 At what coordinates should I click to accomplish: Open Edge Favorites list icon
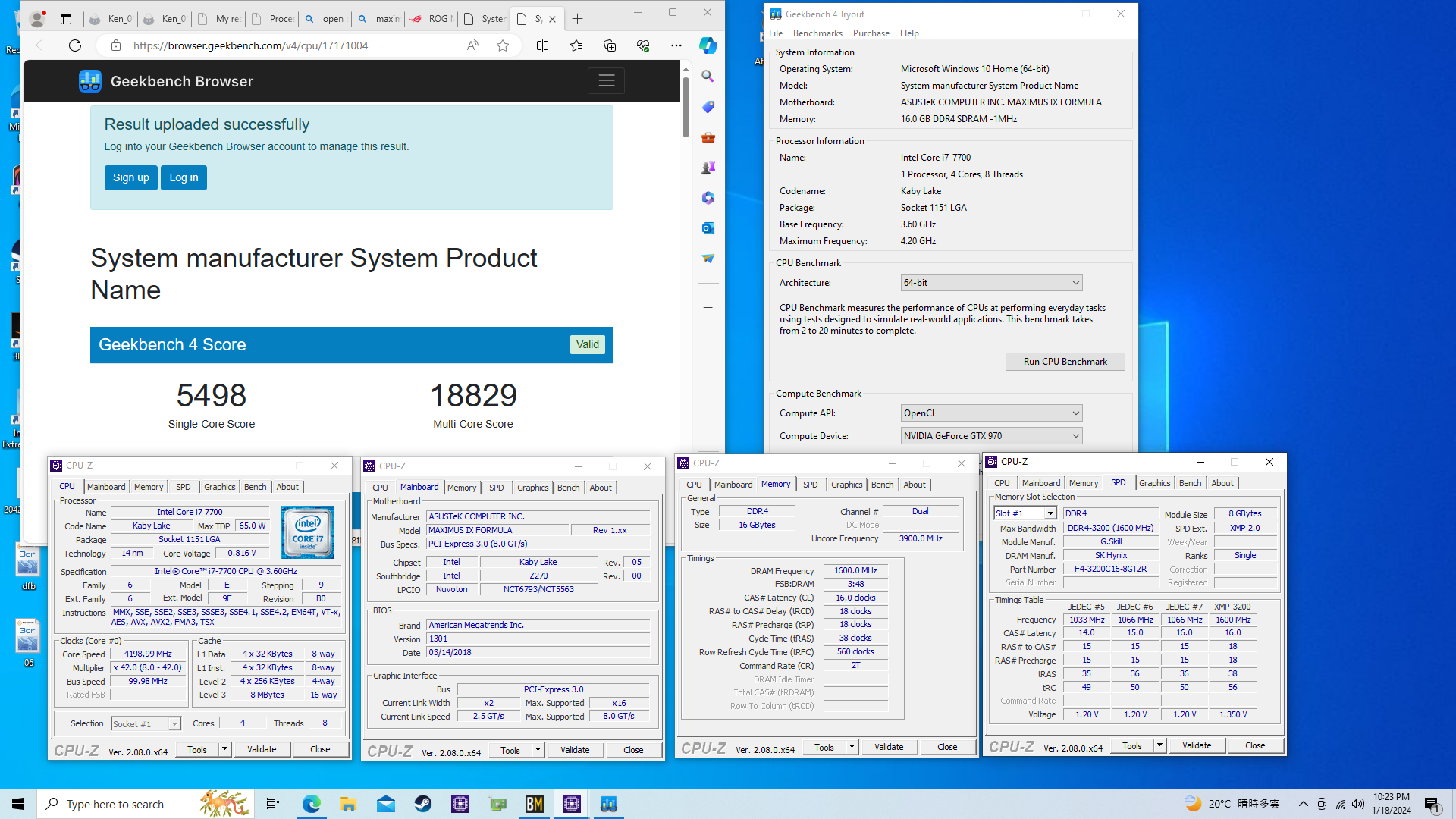576,45
